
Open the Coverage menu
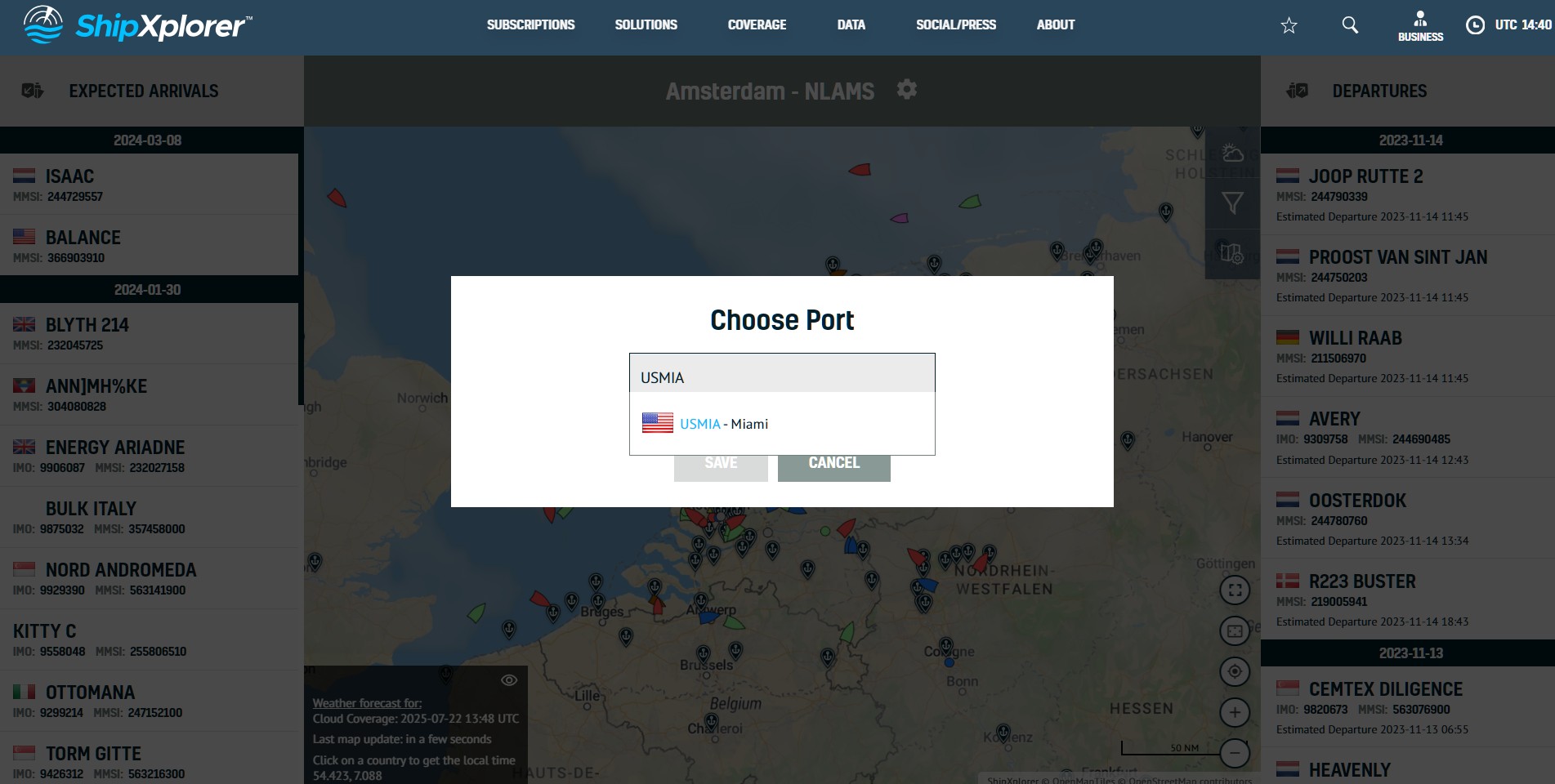tap(757, 24)
